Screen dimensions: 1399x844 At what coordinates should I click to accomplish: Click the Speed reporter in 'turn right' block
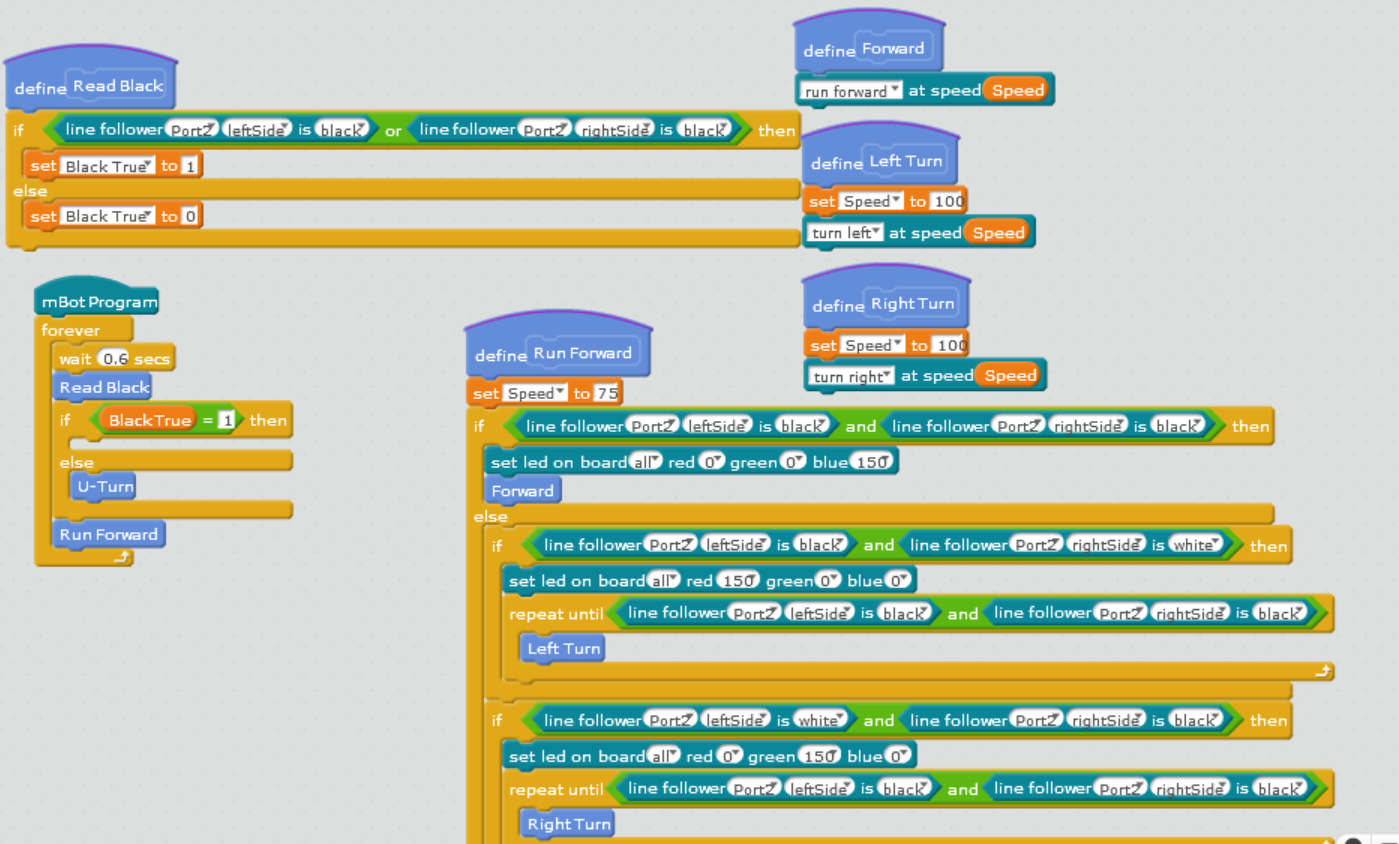pyautogui.click(x=1010, y=376)
